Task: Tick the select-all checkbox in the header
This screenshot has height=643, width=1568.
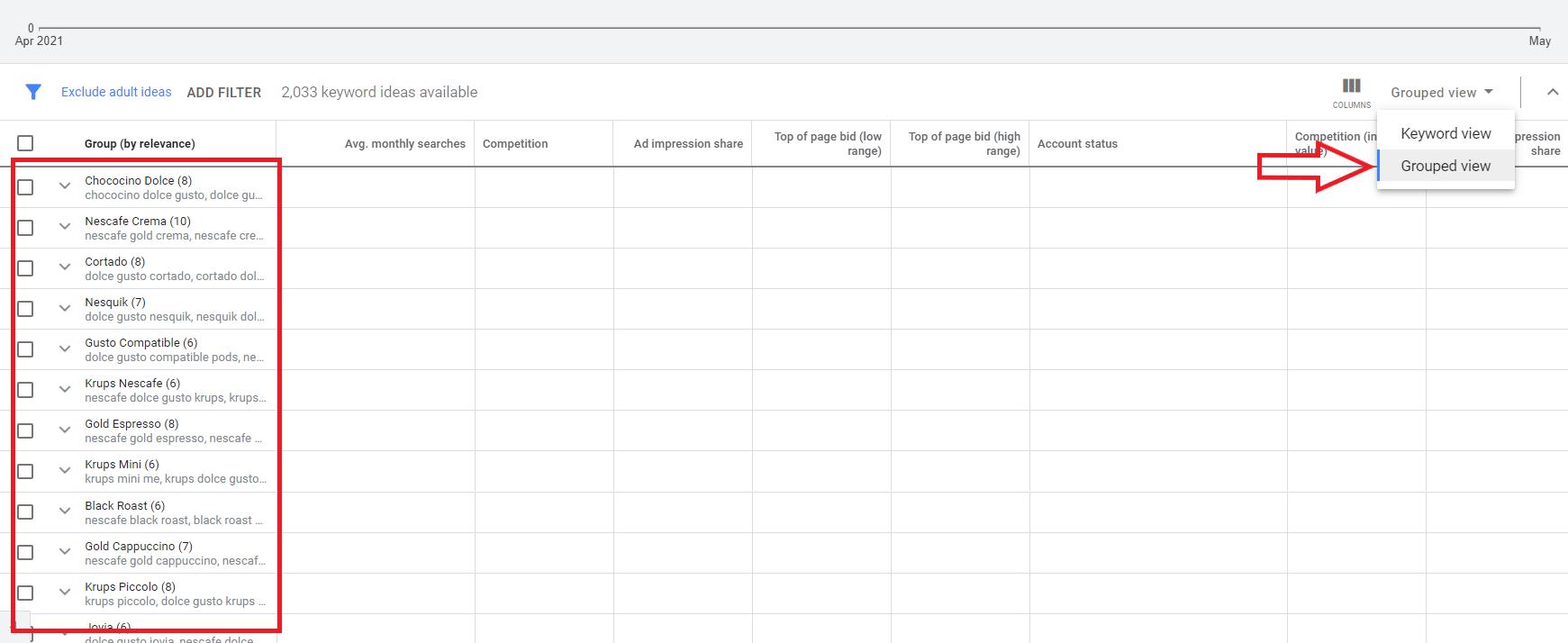Action: click(25, 143)
